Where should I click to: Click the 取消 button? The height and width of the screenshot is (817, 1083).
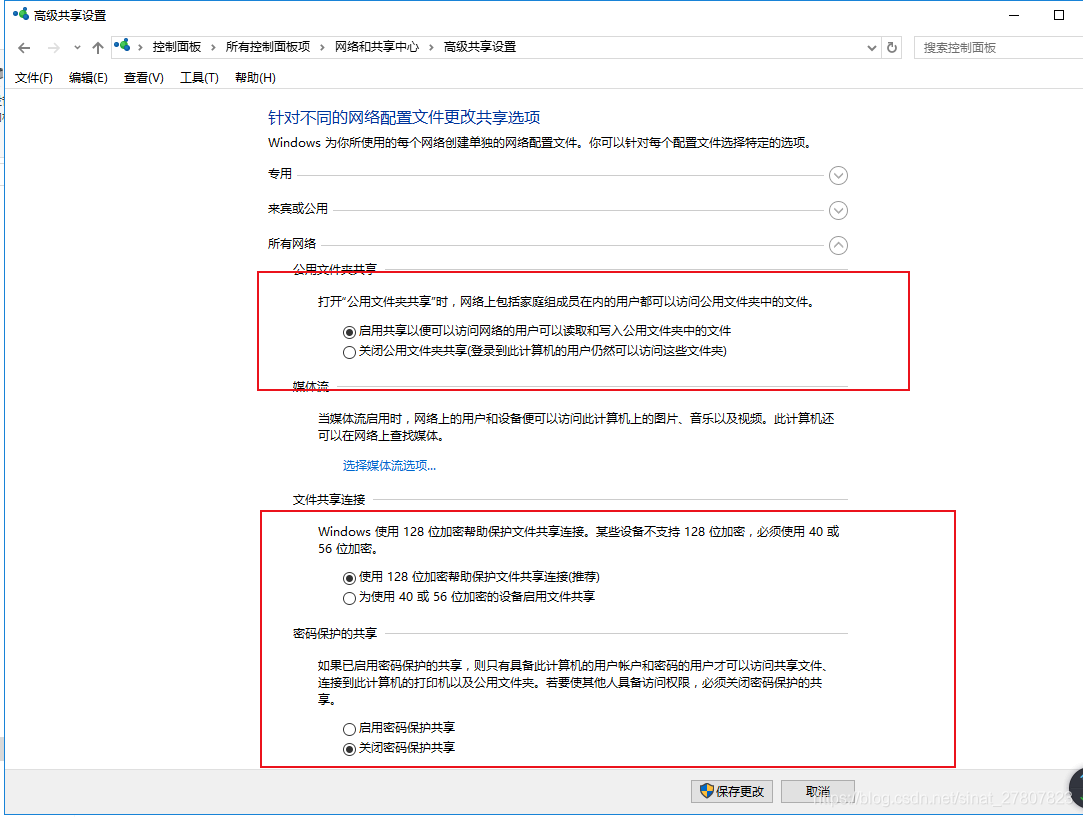point(818,791)
